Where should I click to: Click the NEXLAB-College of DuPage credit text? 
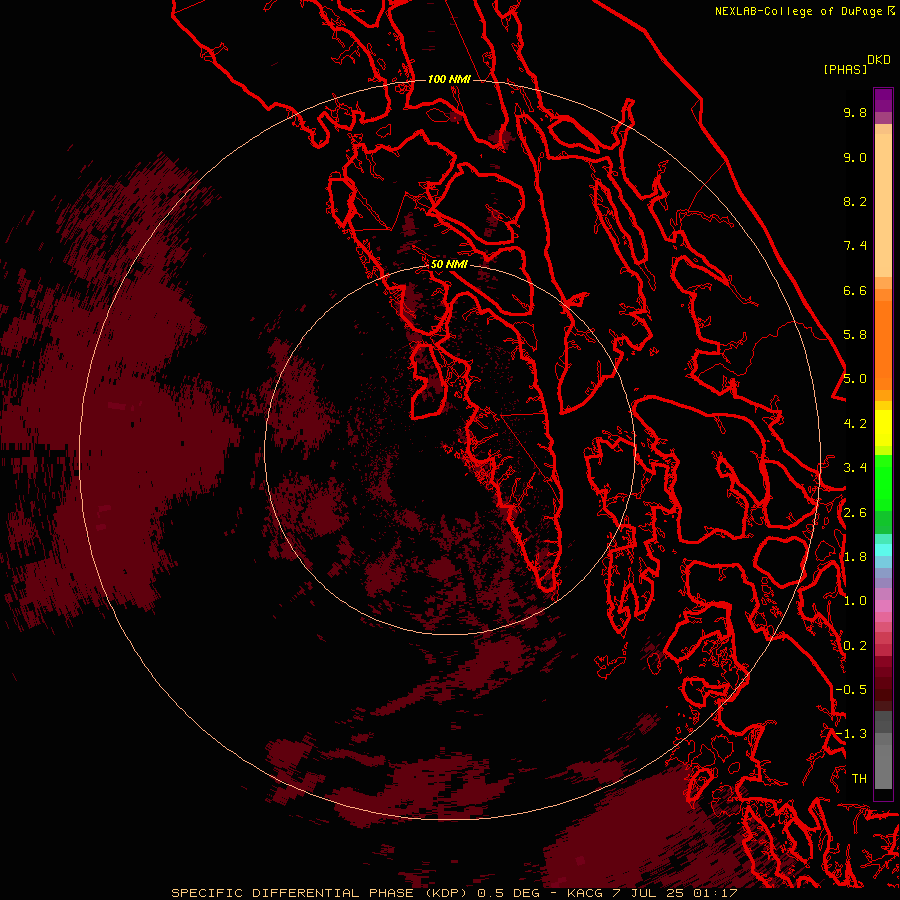798,11
